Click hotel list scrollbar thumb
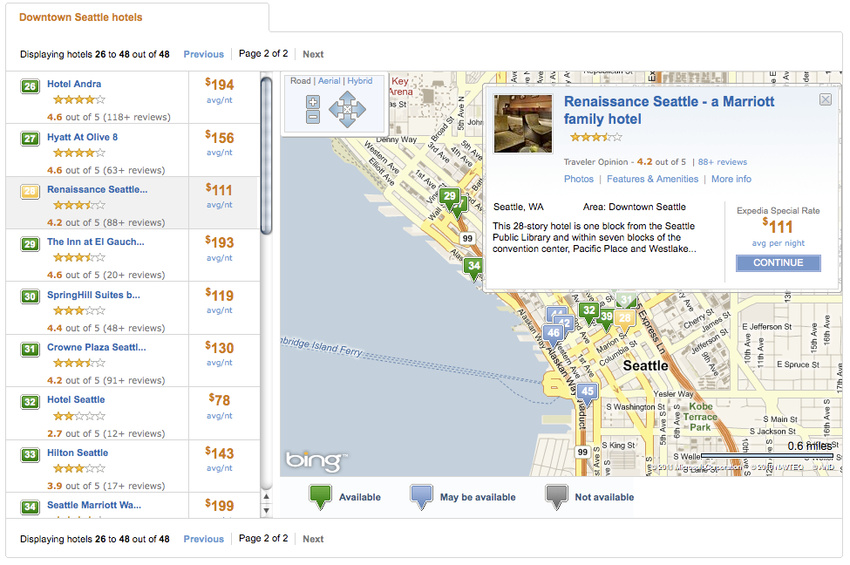Viewport: 850px width, 565px height. (266, 156)
